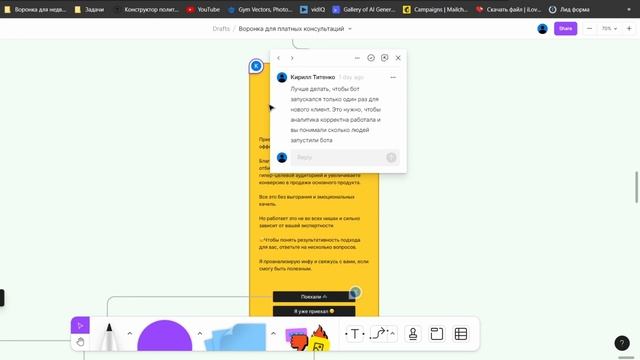Open the Воронка для недв... bookmark

point(35,9)
